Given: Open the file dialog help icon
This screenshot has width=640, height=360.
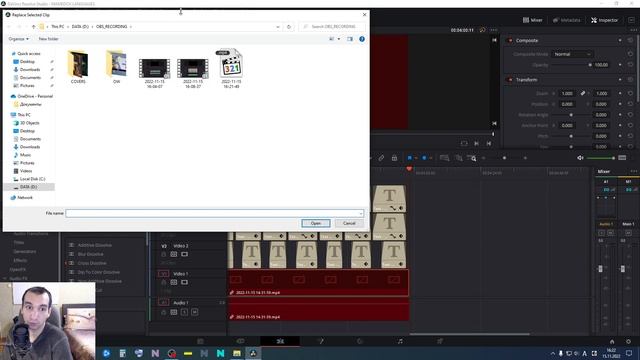Looking at the screenshot, I should click(x=362, y=39).
